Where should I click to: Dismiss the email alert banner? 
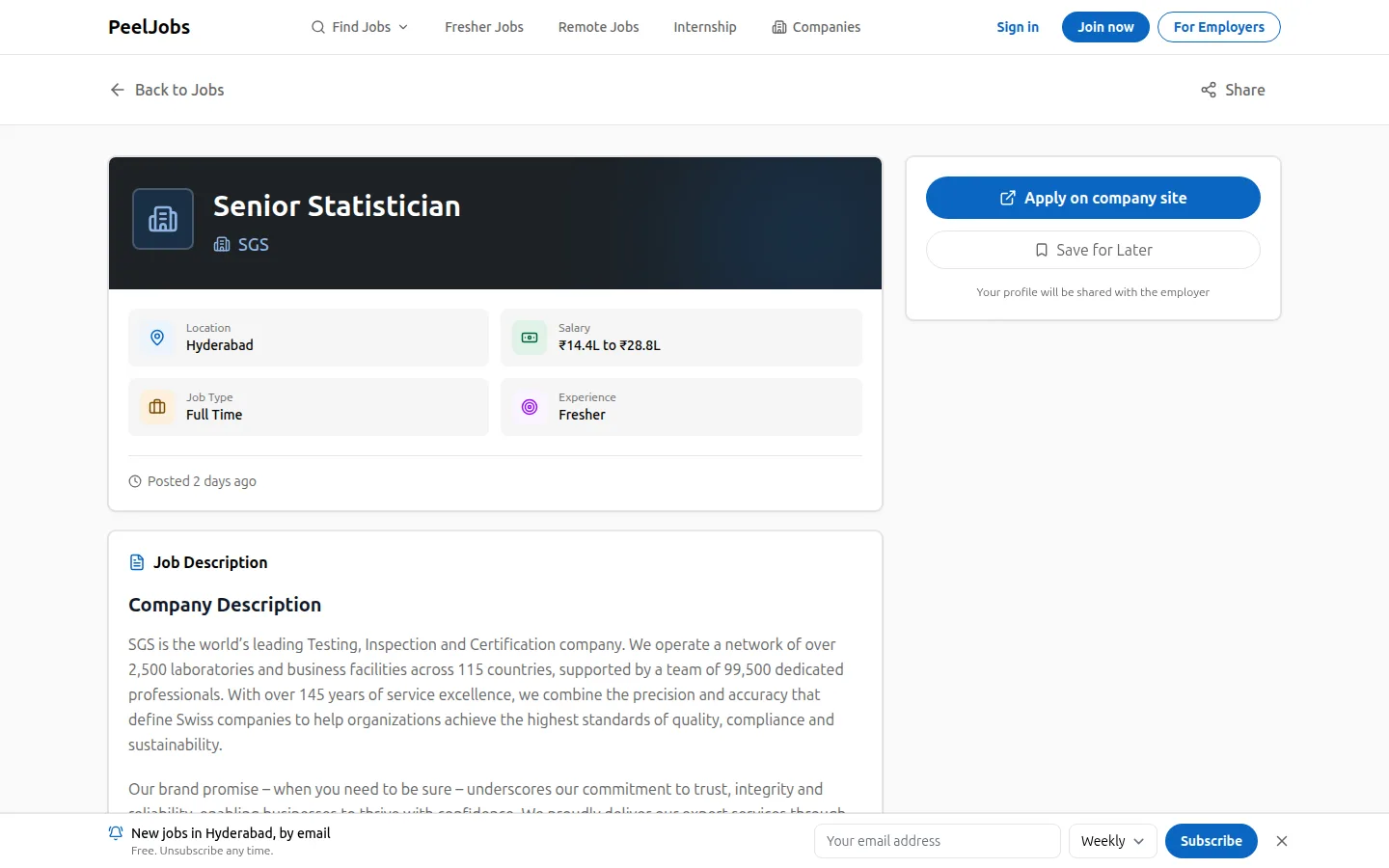[x=1282, y=841]
